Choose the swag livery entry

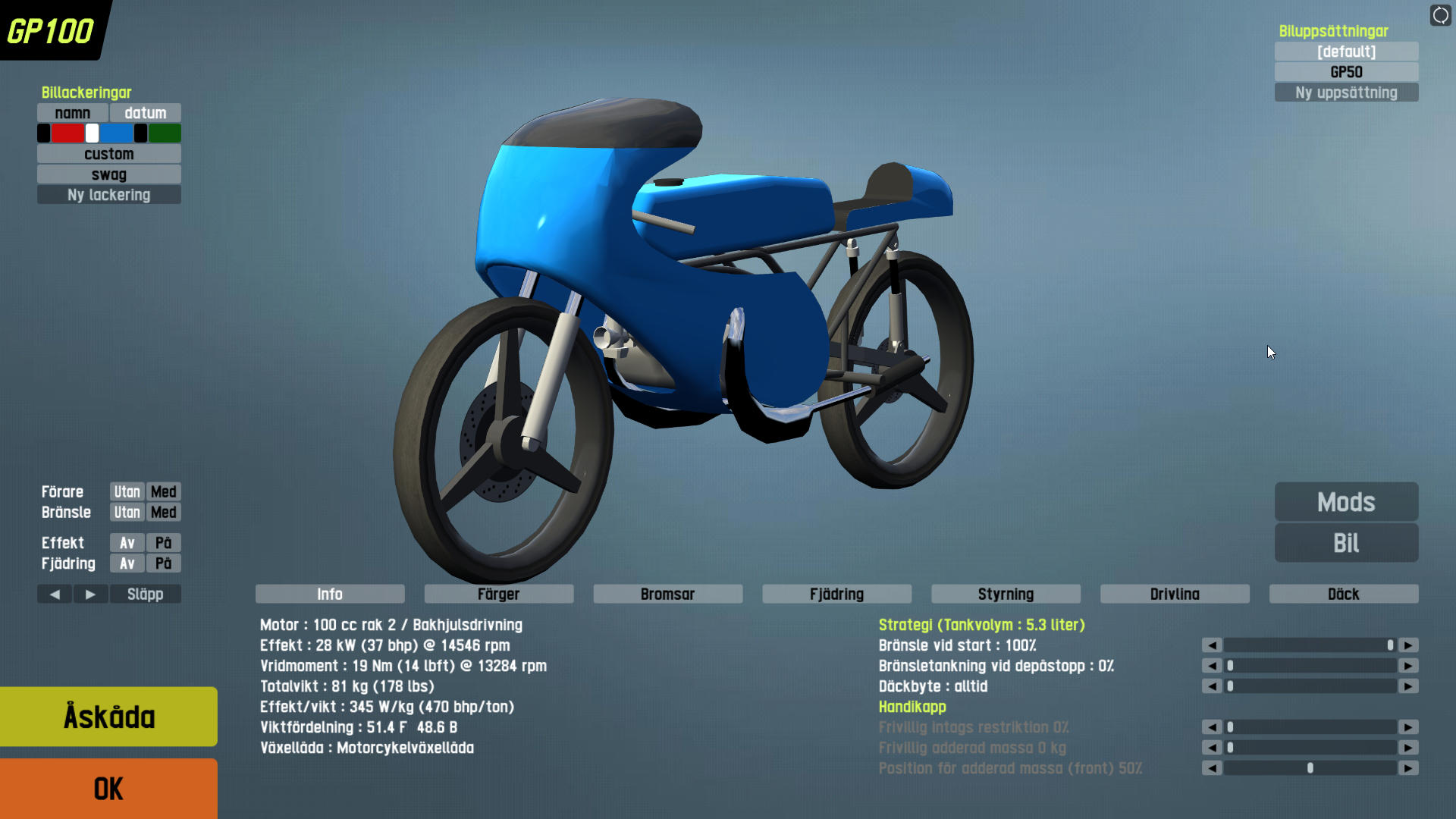[x=108, y=174]
